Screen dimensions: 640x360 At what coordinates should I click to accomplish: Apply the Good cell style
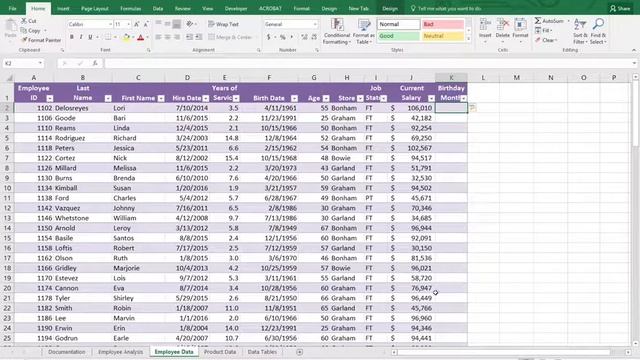(x=398, y=36)
